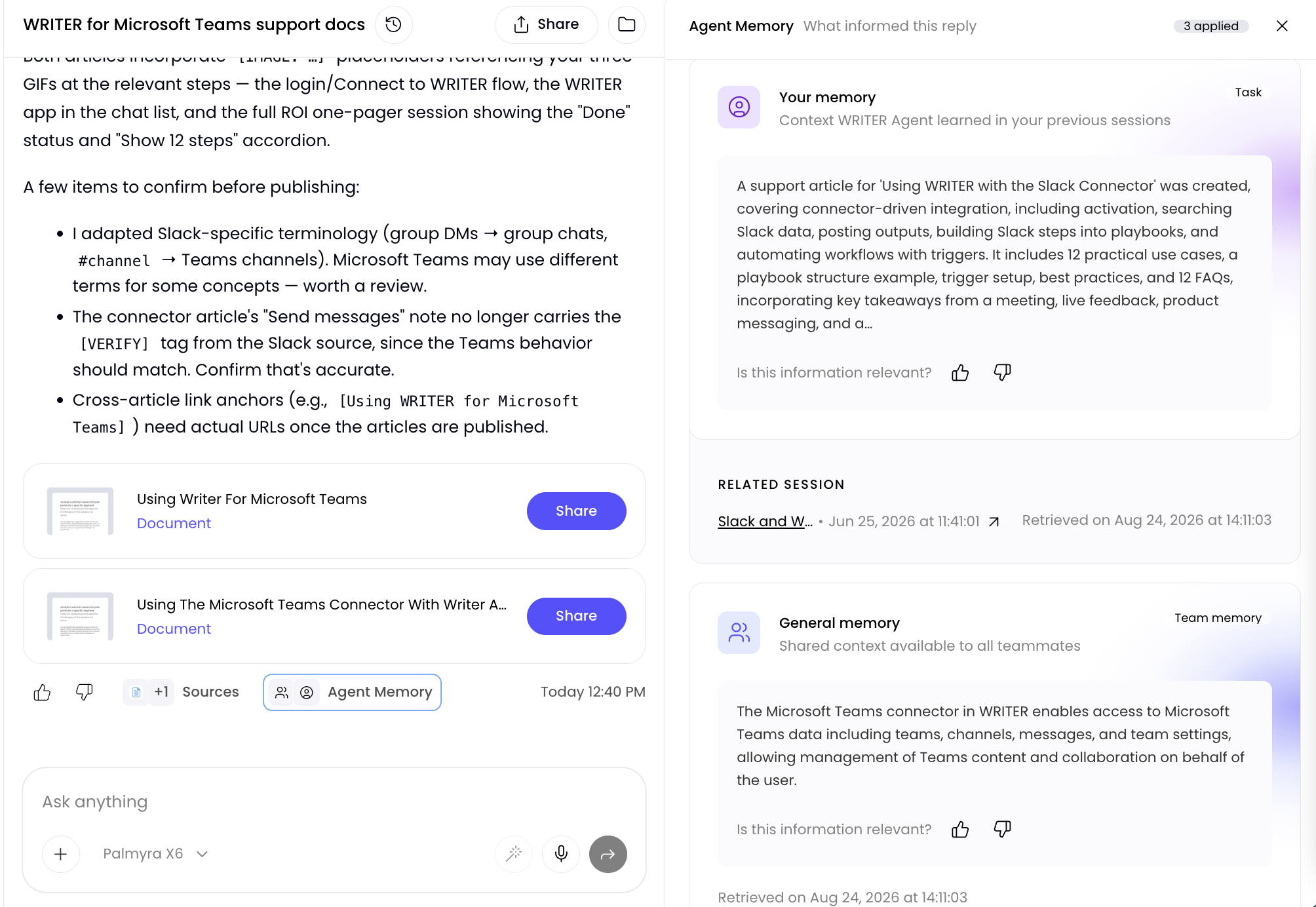Mark Your memory info as relevant
This screenshot has height=907, width=1316.
[960, 372]
